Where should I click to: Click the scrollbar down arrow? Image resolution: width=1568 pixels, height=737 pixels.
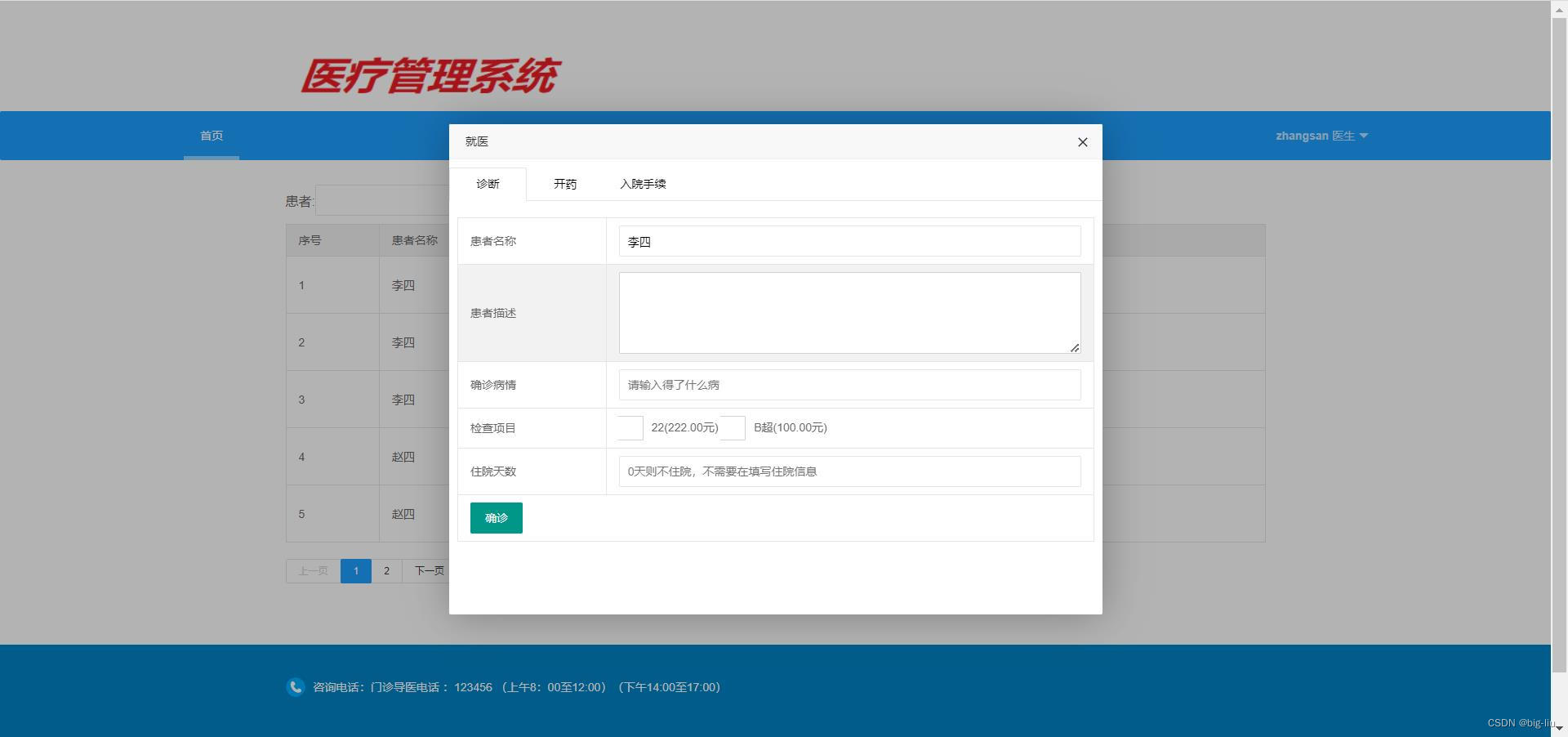pos(1559,728)
